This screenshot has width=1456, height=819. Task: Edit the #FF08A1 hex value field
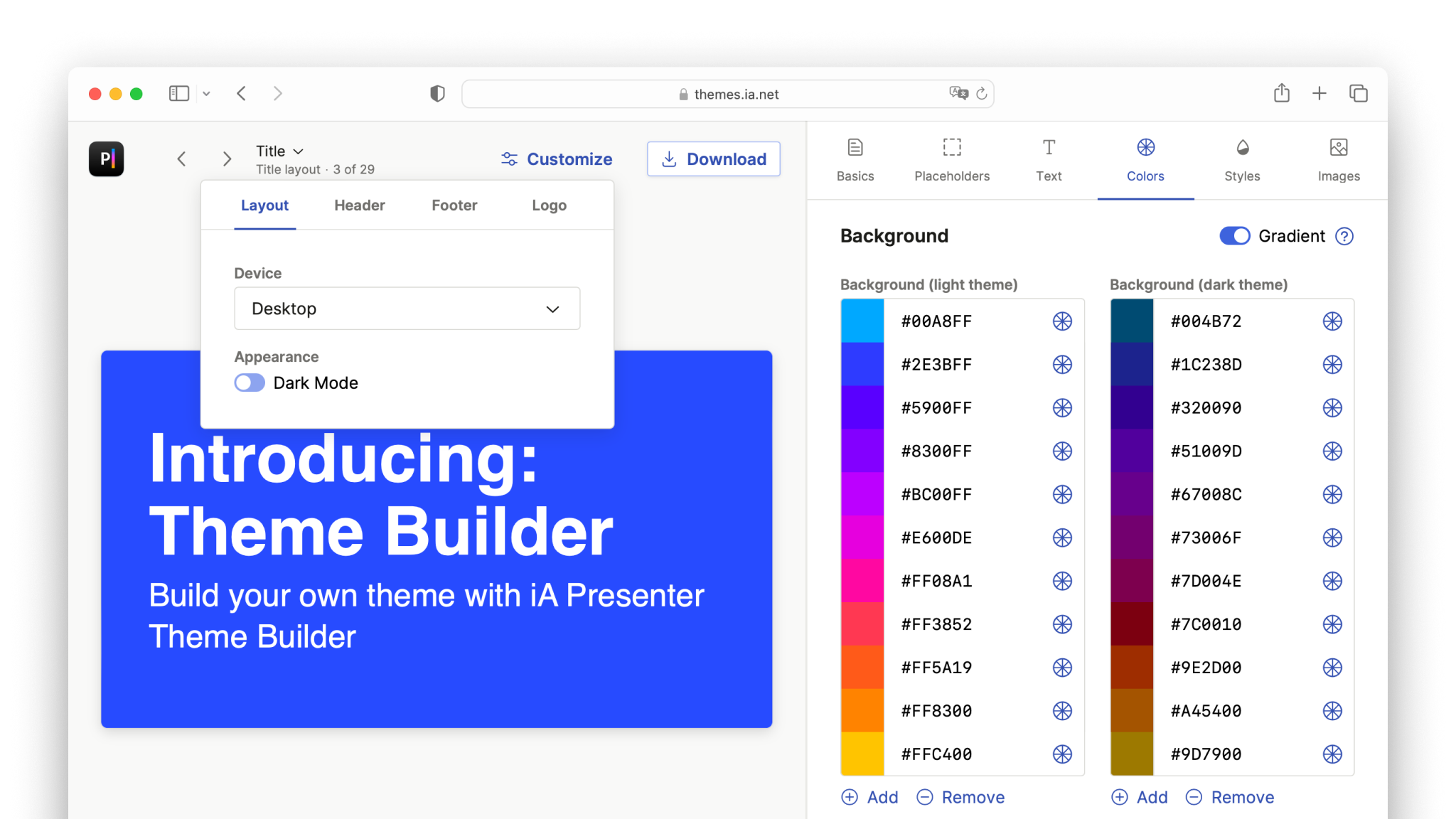tap(936, 582)
